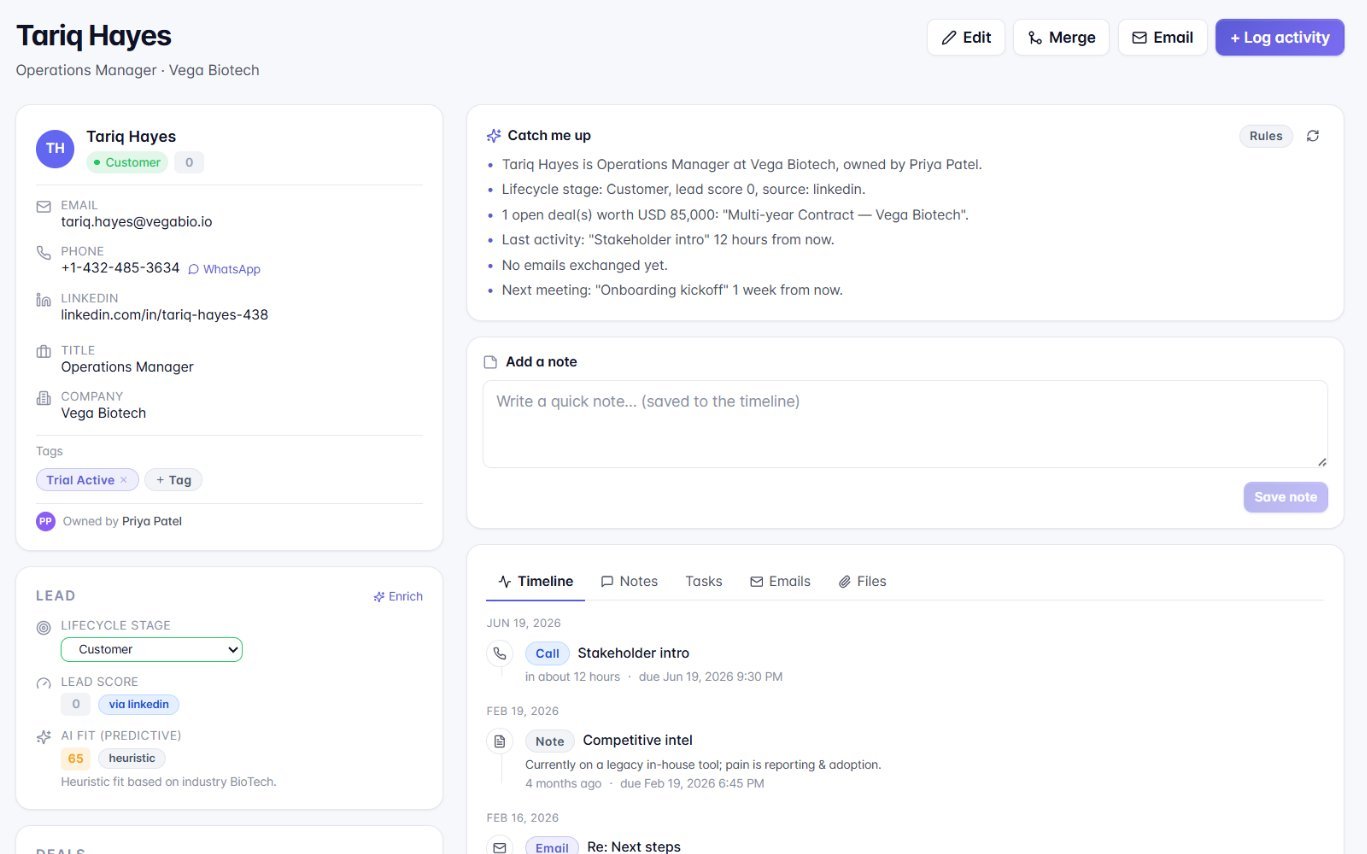Viewport: 1367px width, 854px height.
Task: Click the AI fit score 65 badge
Action: click(x=76, y=759)
